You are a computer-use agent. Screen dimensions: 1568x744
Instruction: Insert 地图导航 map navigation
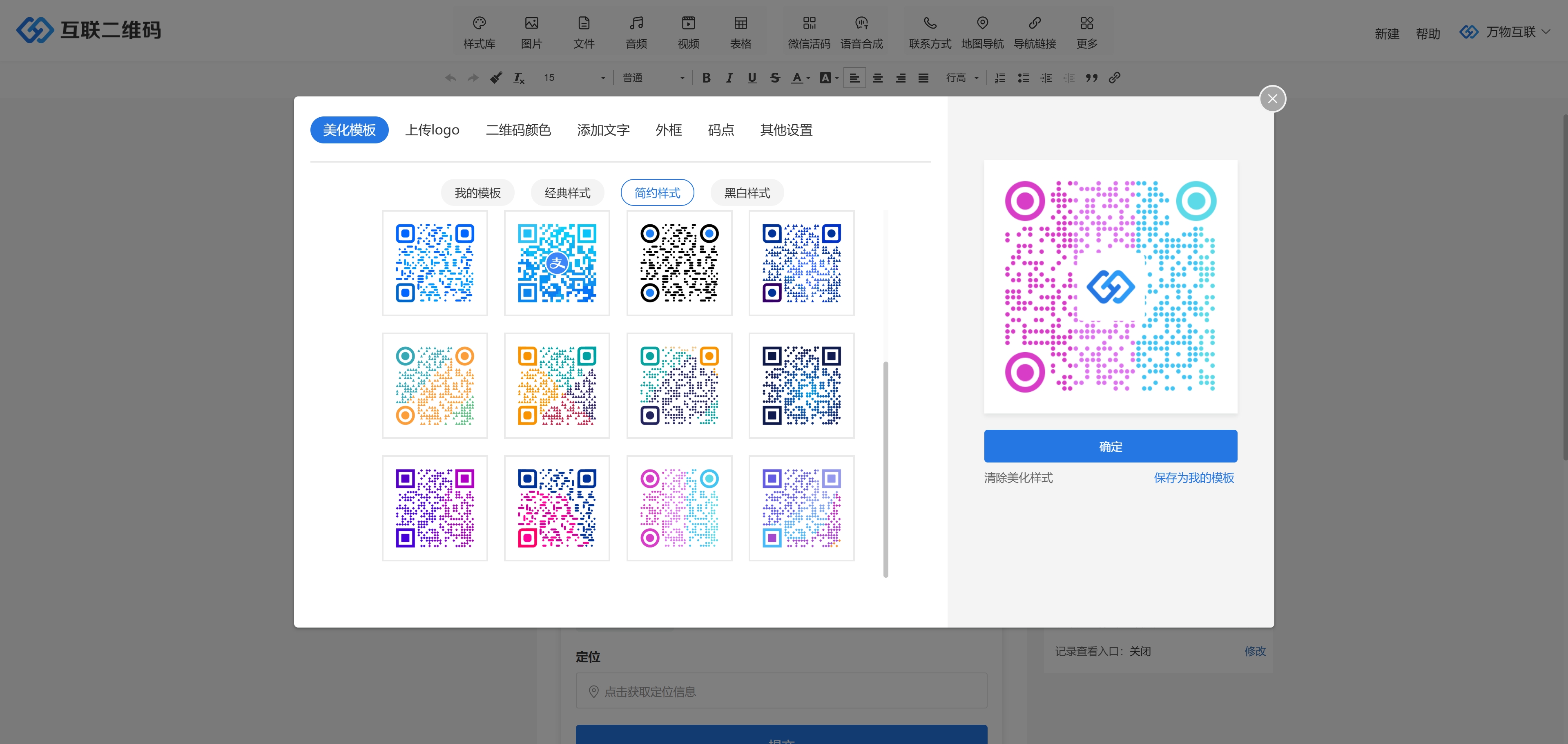(x=982, y=32)
